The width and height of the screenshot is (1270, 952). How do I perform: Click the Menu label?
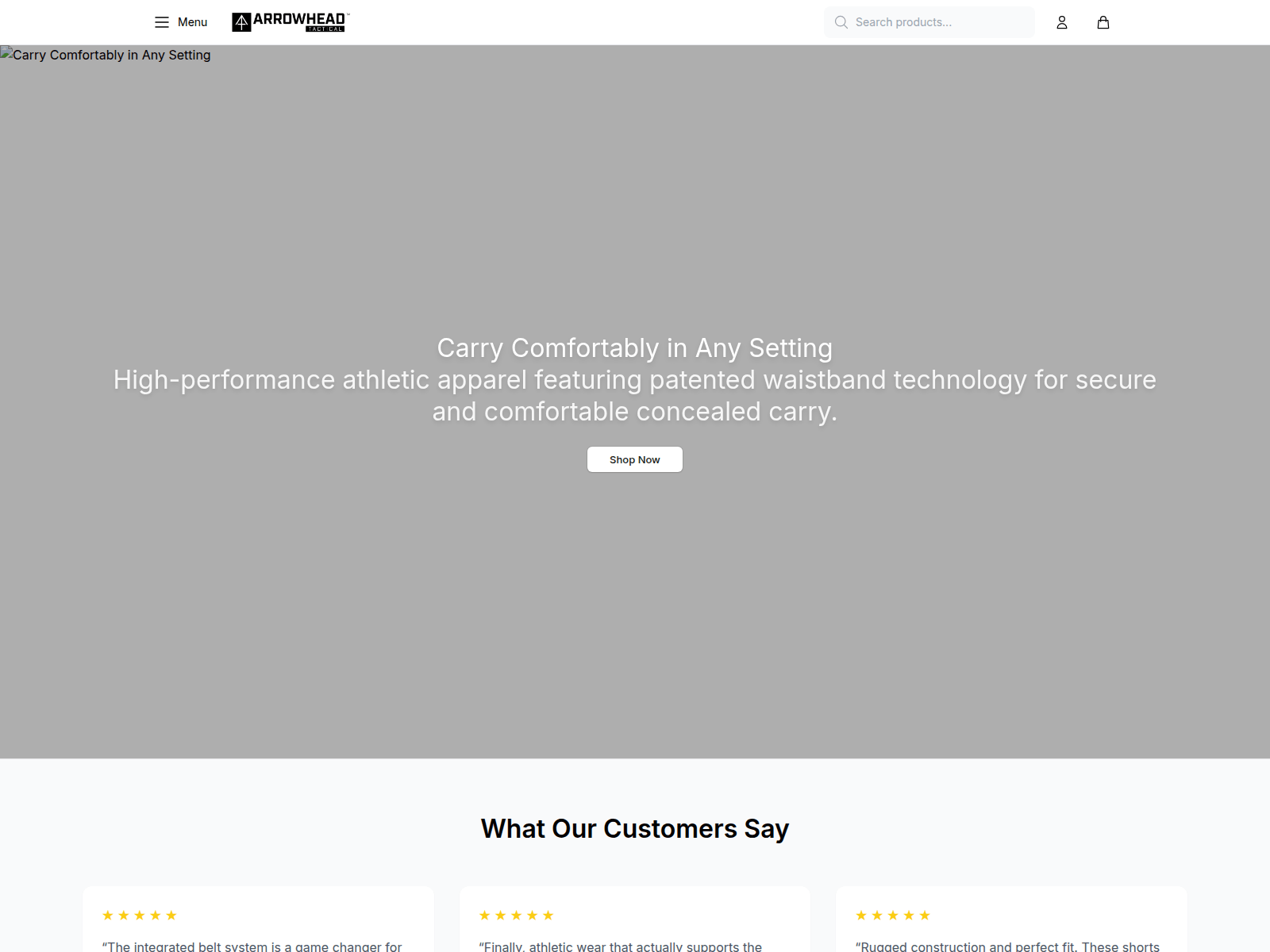pyautogui.click(x=192, y=22)
